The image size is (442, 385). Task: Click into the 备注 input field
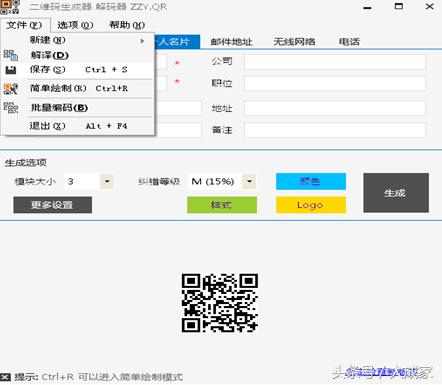tap(335, 130)
